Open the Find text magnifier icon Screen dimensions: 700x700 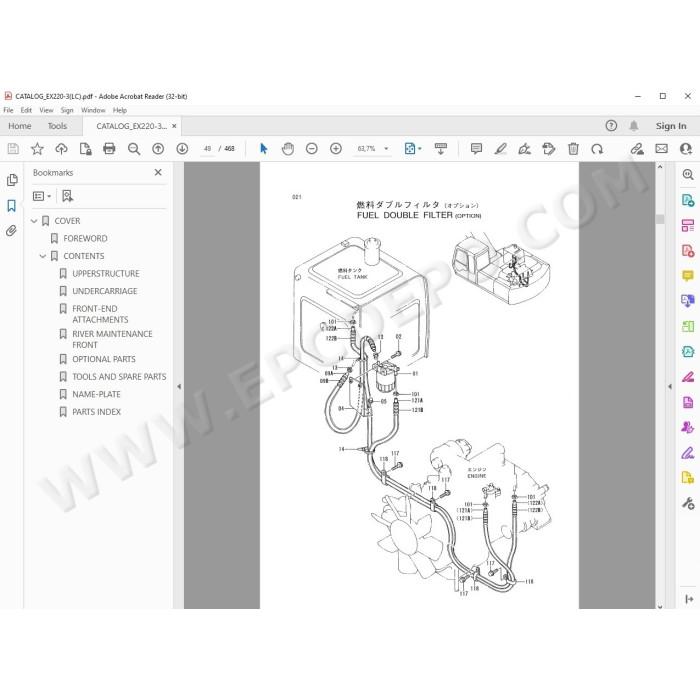[134, 148]
